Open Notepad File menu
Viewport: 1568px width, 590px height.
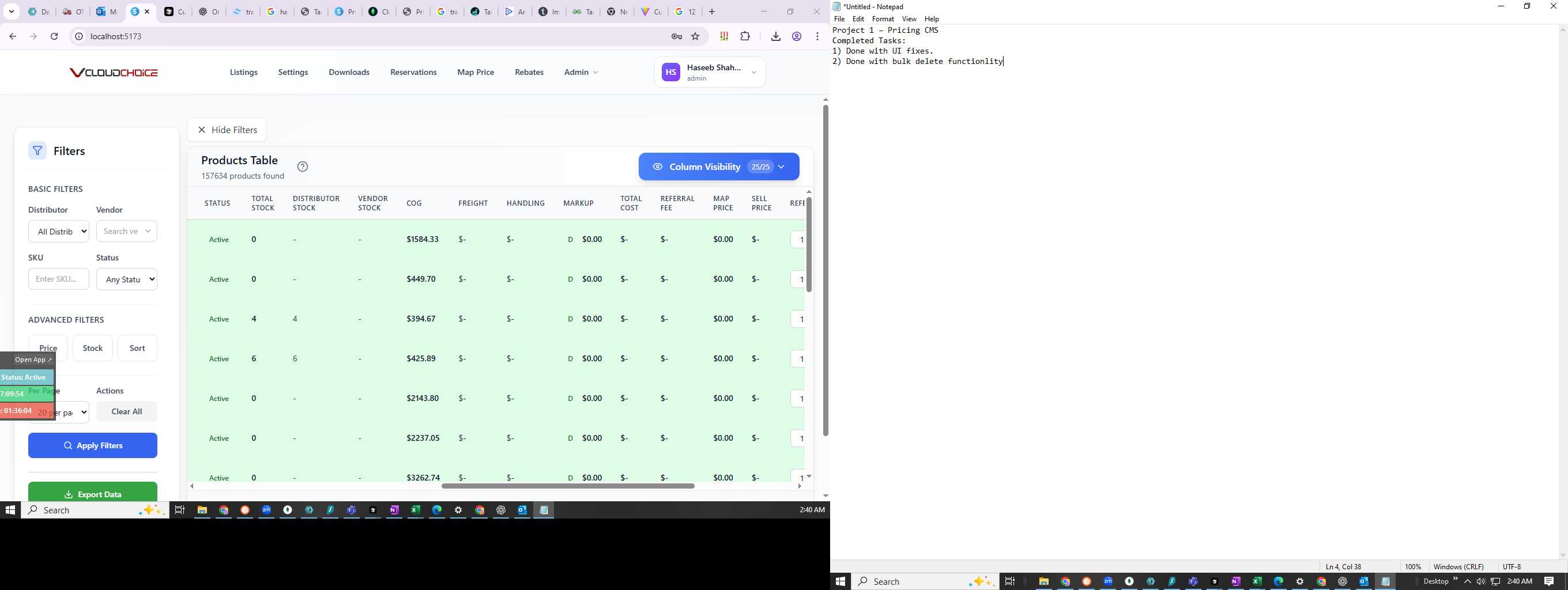[x=839, y=19]
